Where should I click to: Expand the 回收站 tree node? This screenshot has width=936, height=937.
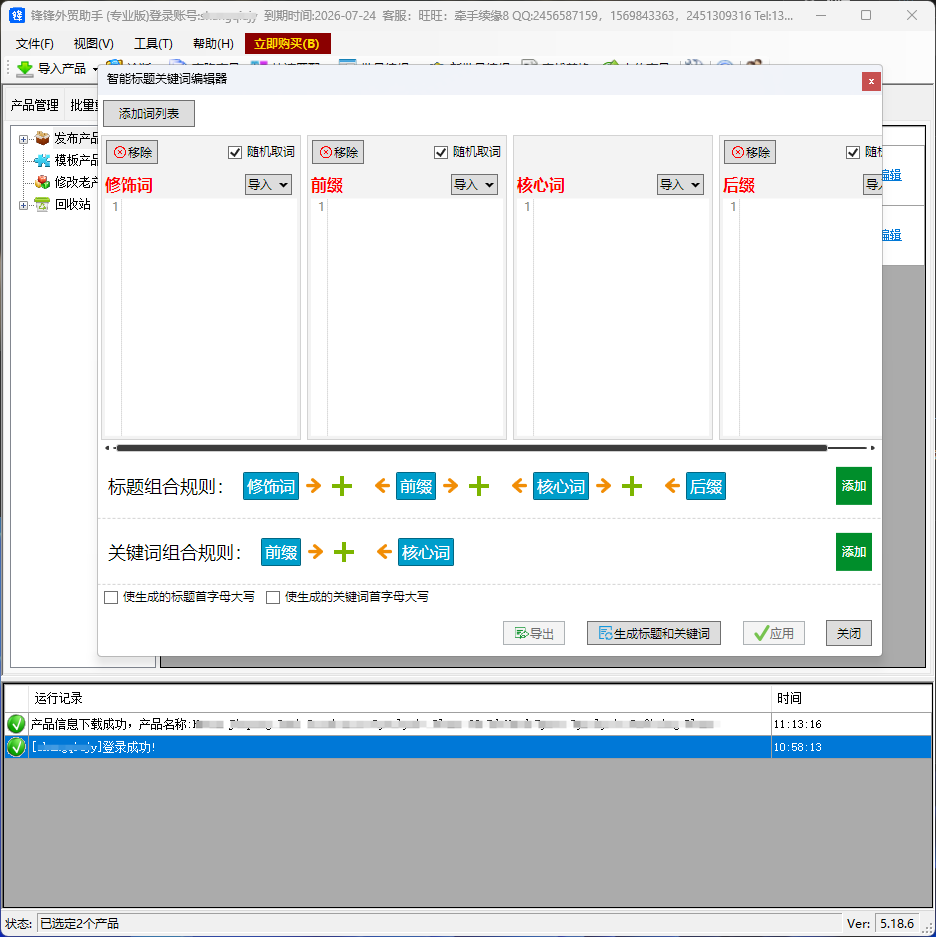[24, 205]
